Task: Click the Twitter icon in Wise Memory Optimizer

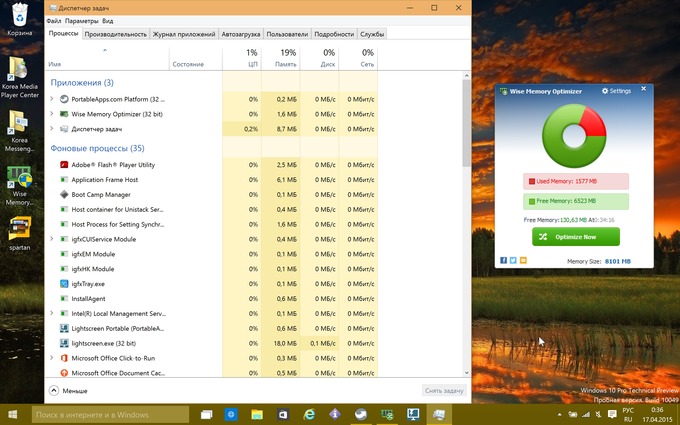Action: [x=513, y=260]
